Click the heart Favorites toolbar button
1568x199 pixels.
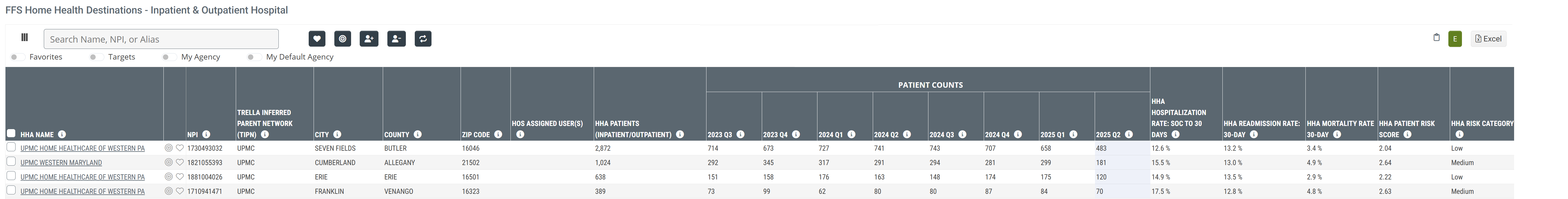pos(316,39)
